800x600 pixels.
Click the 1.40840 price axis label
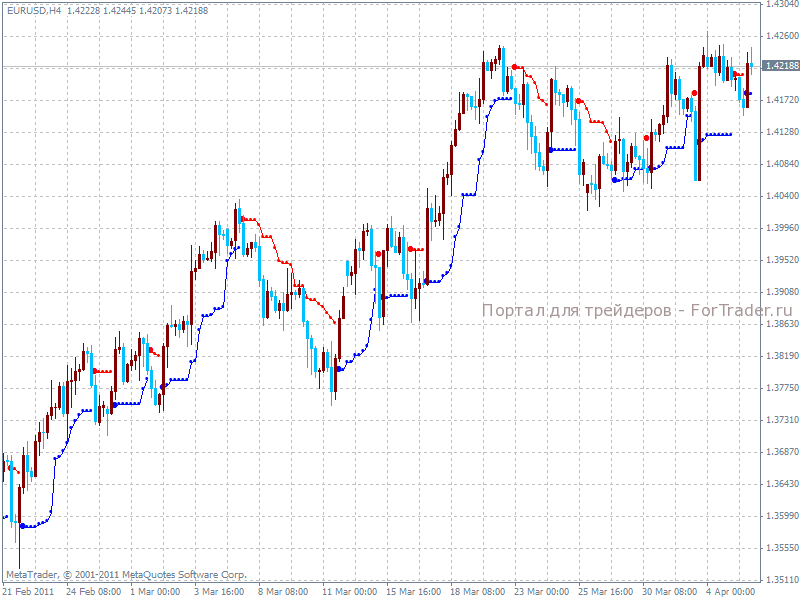pos(782,164)
